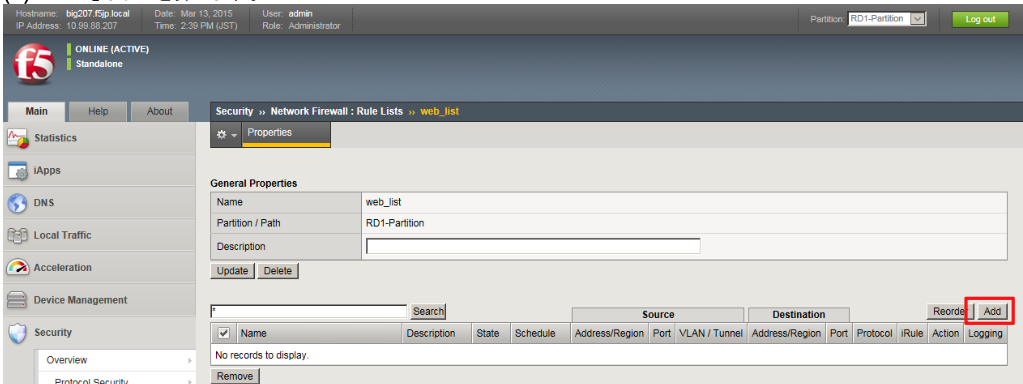
Task: Switch to the About tab
Action: [x=159, y=111]
